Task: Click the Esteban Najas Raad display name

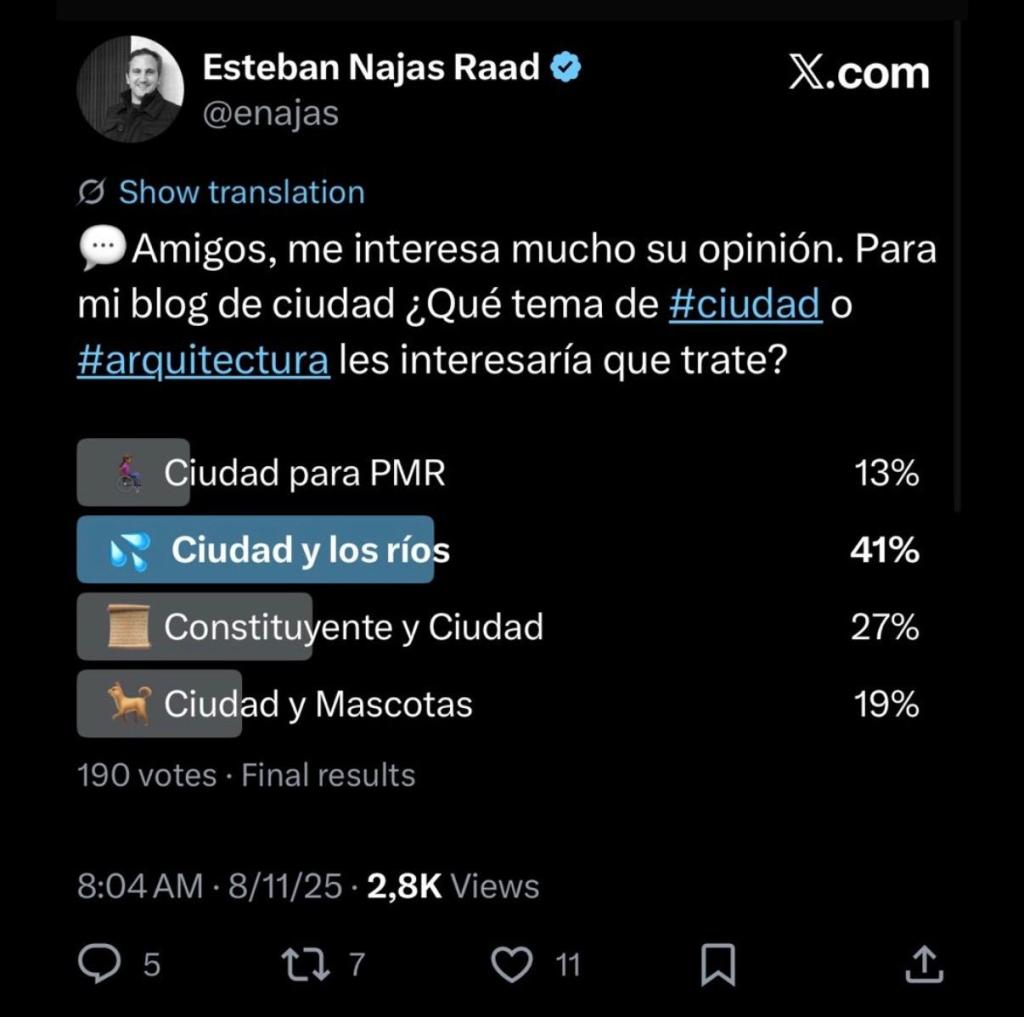Action: (371, 68)
